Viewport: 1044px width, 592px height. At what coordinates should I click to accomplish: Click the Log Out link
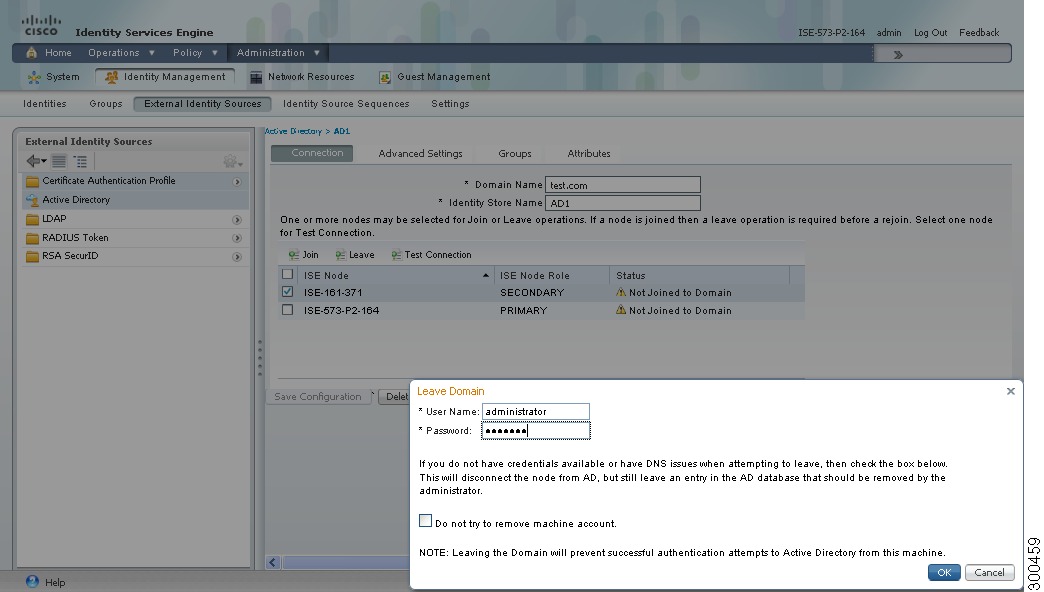930,33
